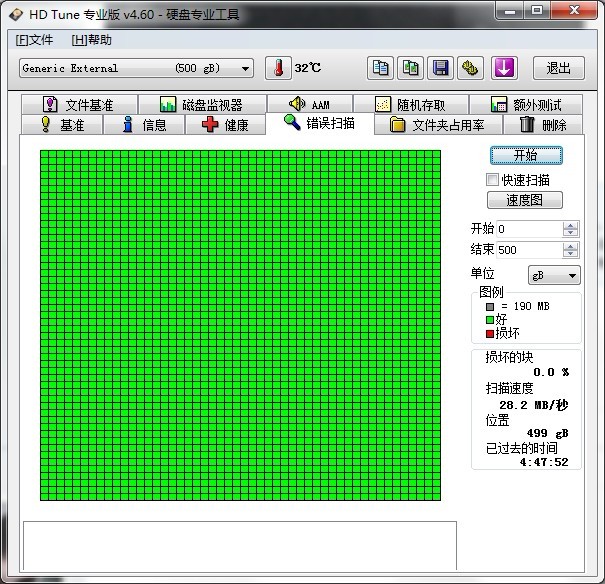This screenshot has width=605, height=584.
Task: Click the empty log text box
Action: pyautogui.click(x=240, y=545)
